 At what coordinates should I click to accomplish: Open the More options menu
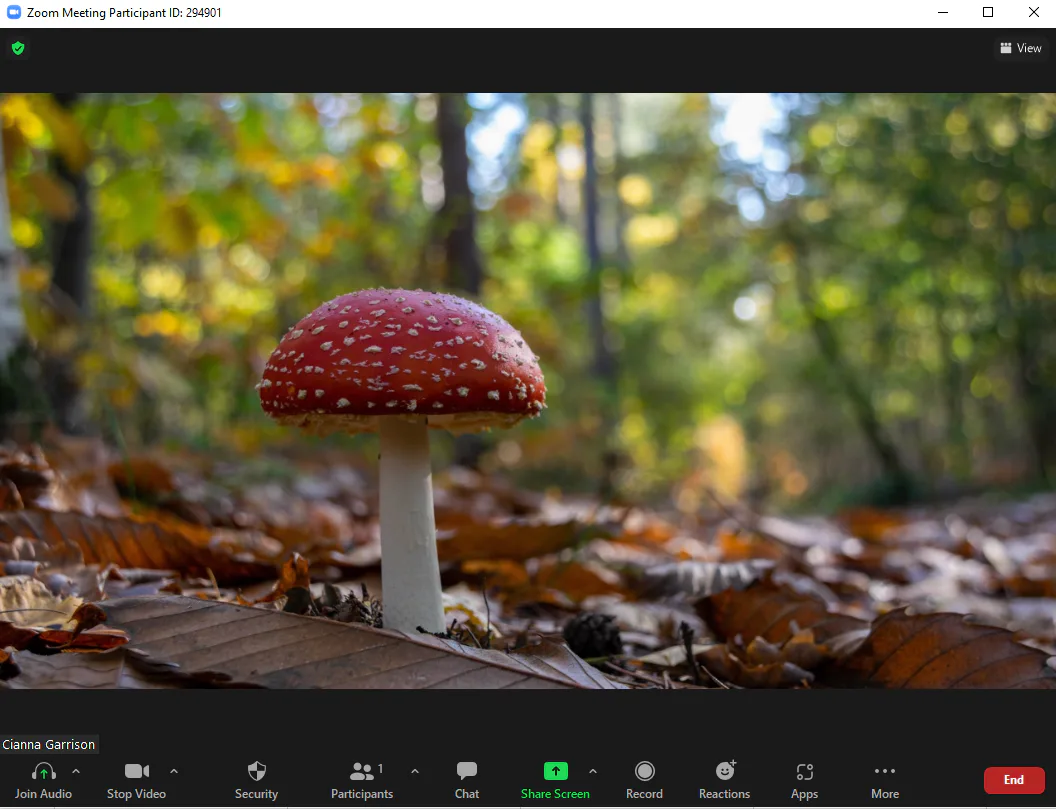coord(885,780)
